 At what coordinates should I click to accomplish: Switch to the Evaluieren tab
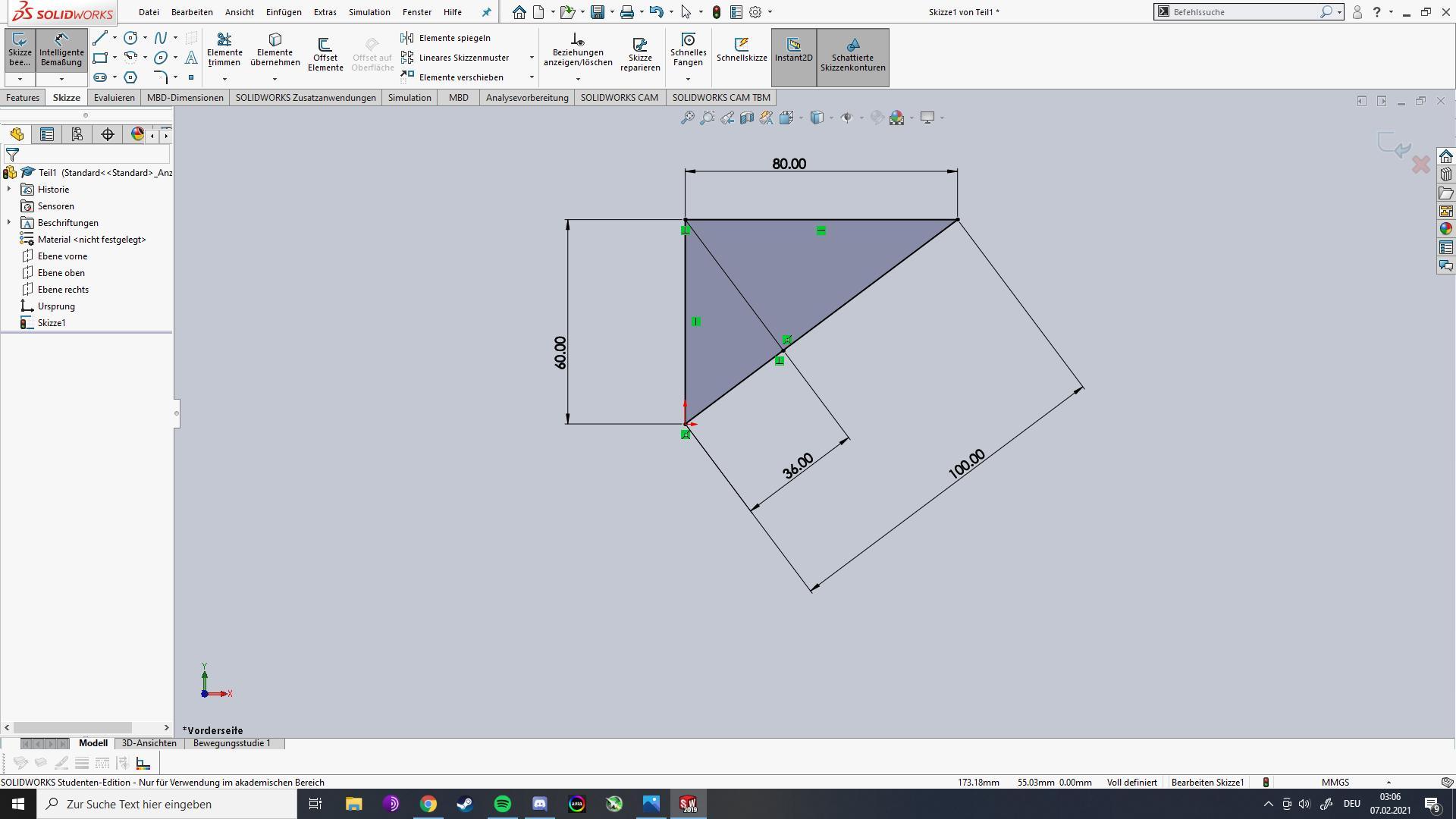tap(114, 98)
